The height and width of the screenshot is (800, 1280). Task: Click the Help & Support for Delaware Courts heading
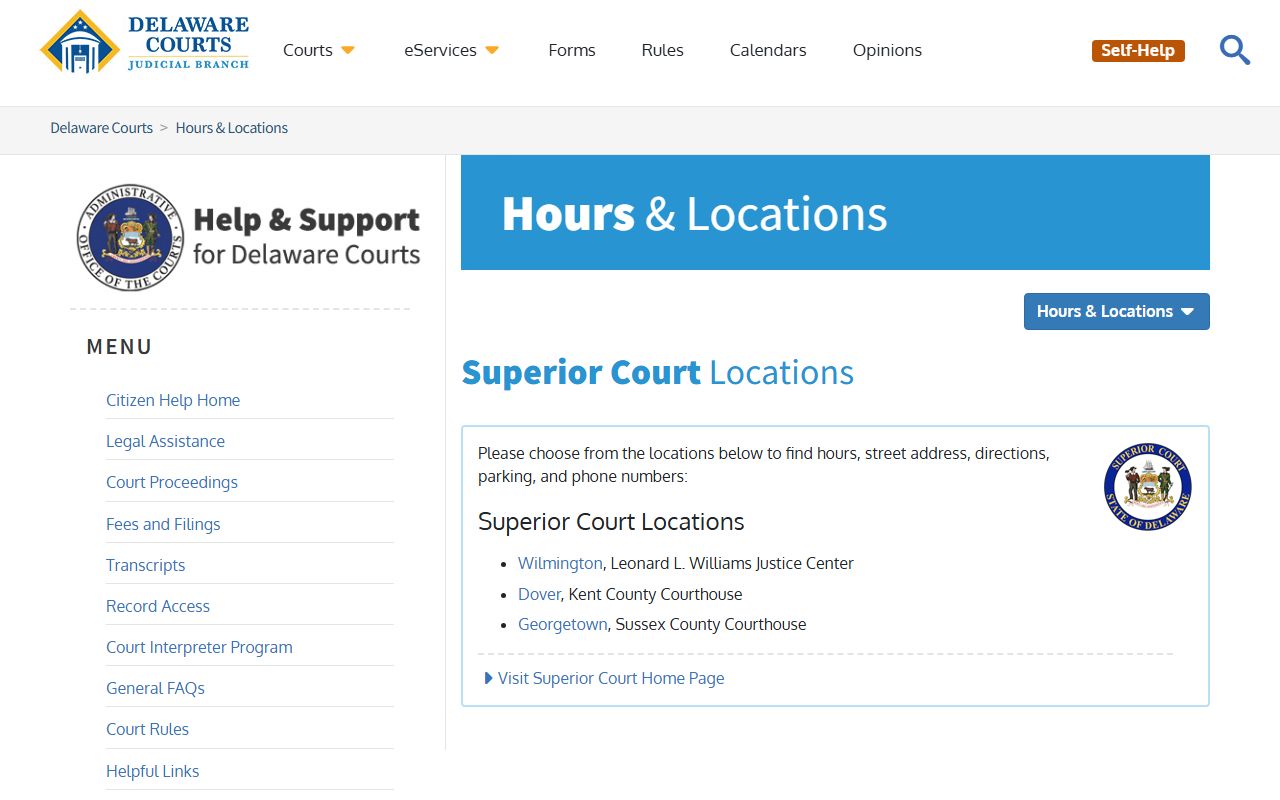306,237
